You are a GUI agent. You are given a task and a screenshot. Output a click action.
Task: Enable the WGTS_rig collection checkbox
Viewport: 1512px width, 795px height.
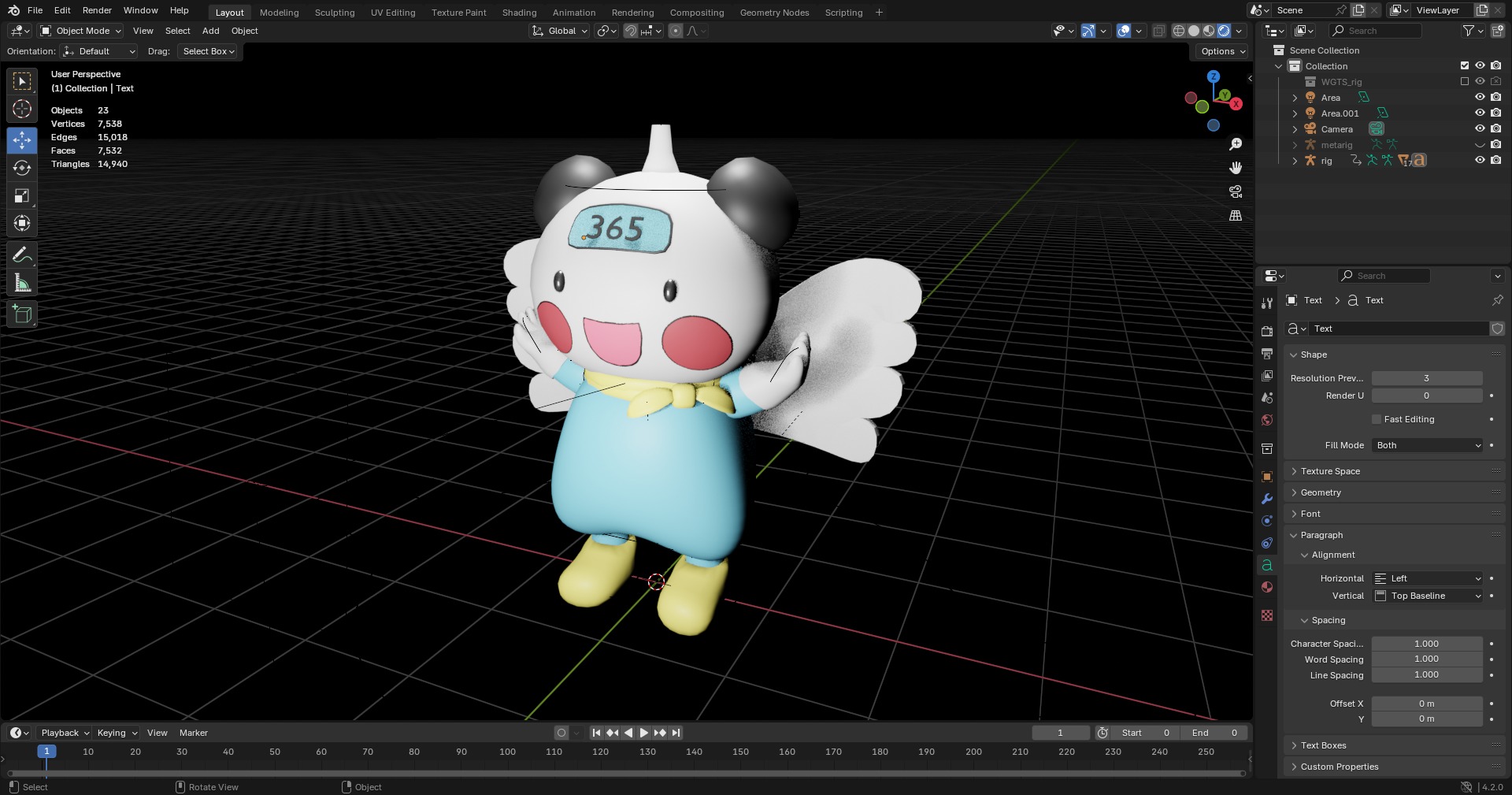1465,82
